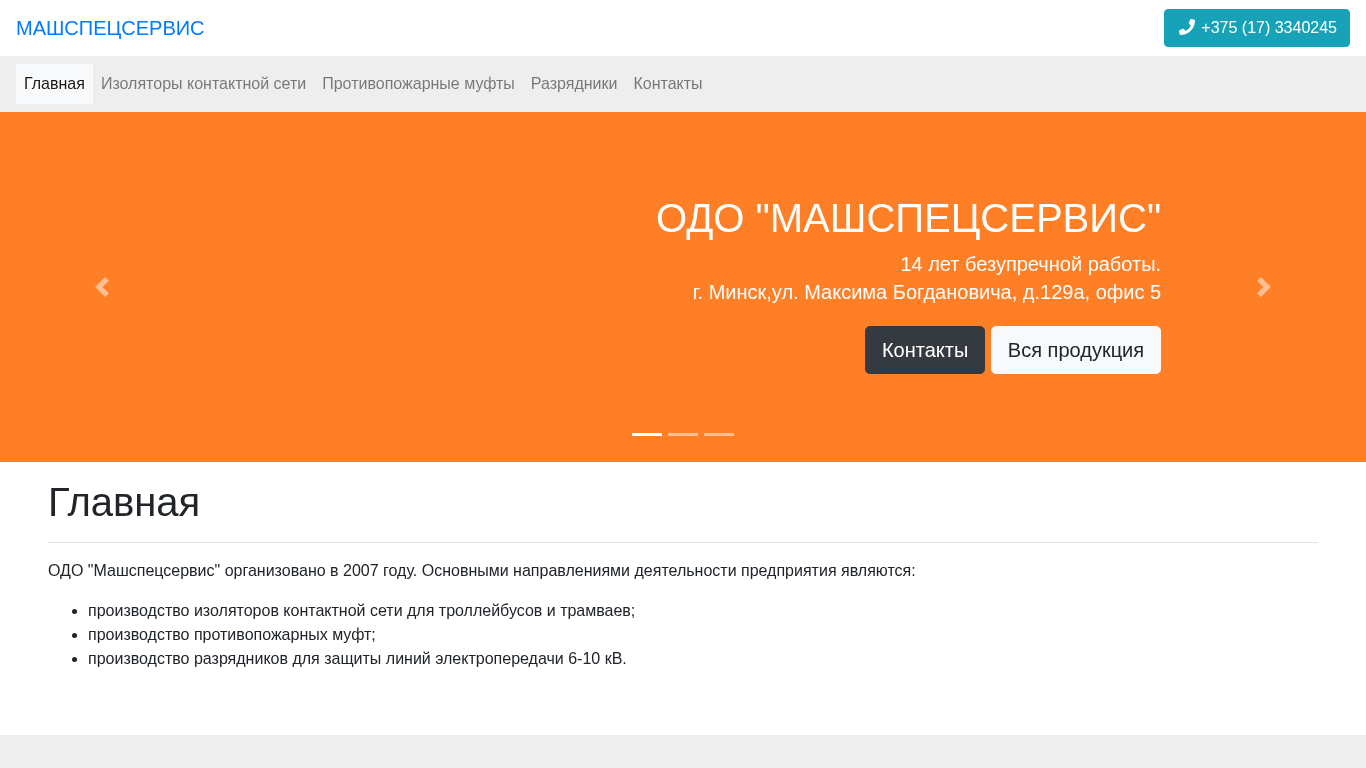Open Противопожарные муфты page

point(418,84)
